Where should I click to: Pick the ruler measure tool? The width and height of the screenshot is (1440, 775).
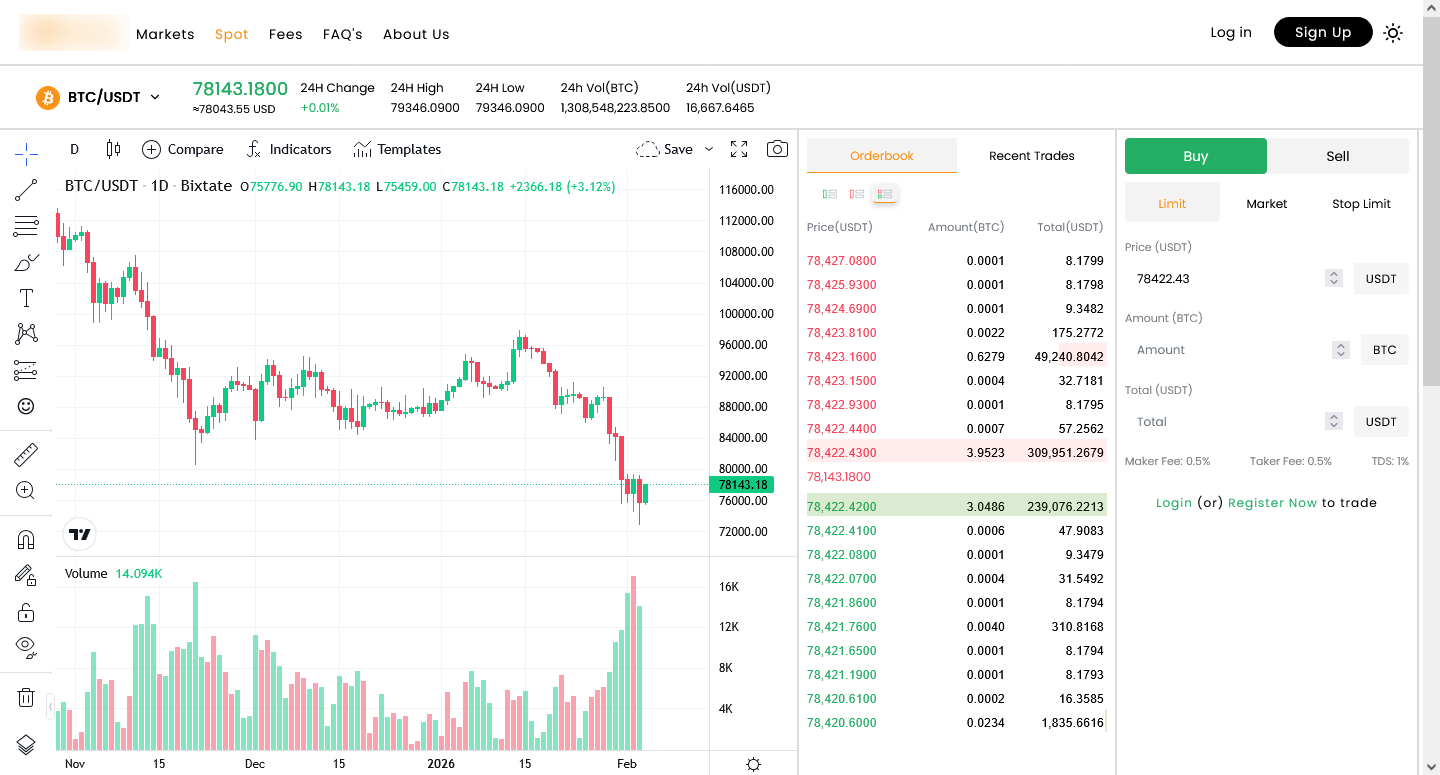(26, 453)
